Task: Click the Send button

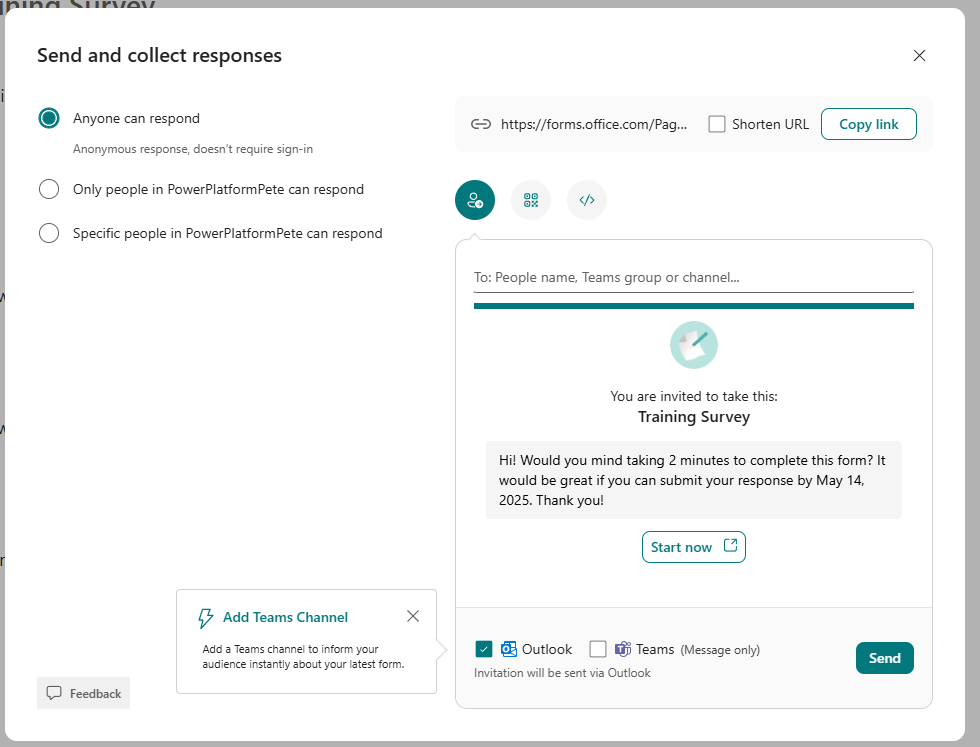Action: coord(884,658)
